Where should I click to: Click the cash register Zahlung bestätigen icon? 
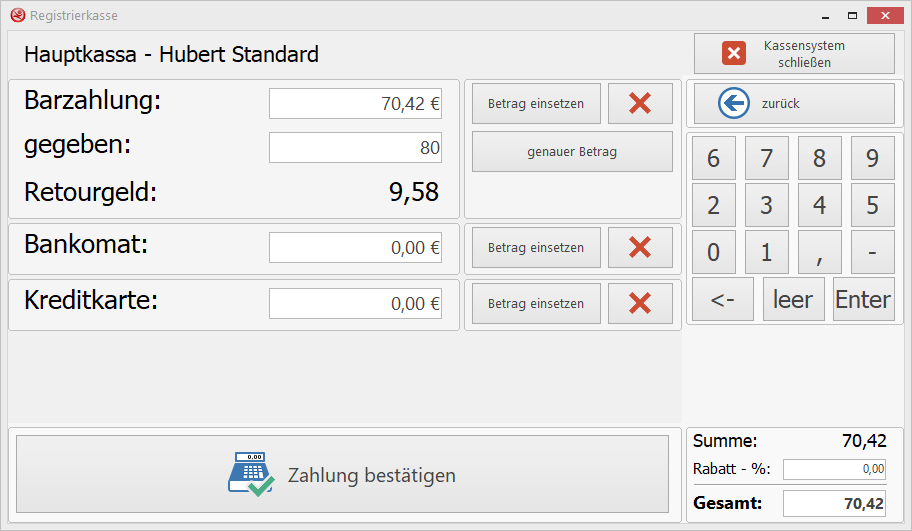[x=249, y=475]
